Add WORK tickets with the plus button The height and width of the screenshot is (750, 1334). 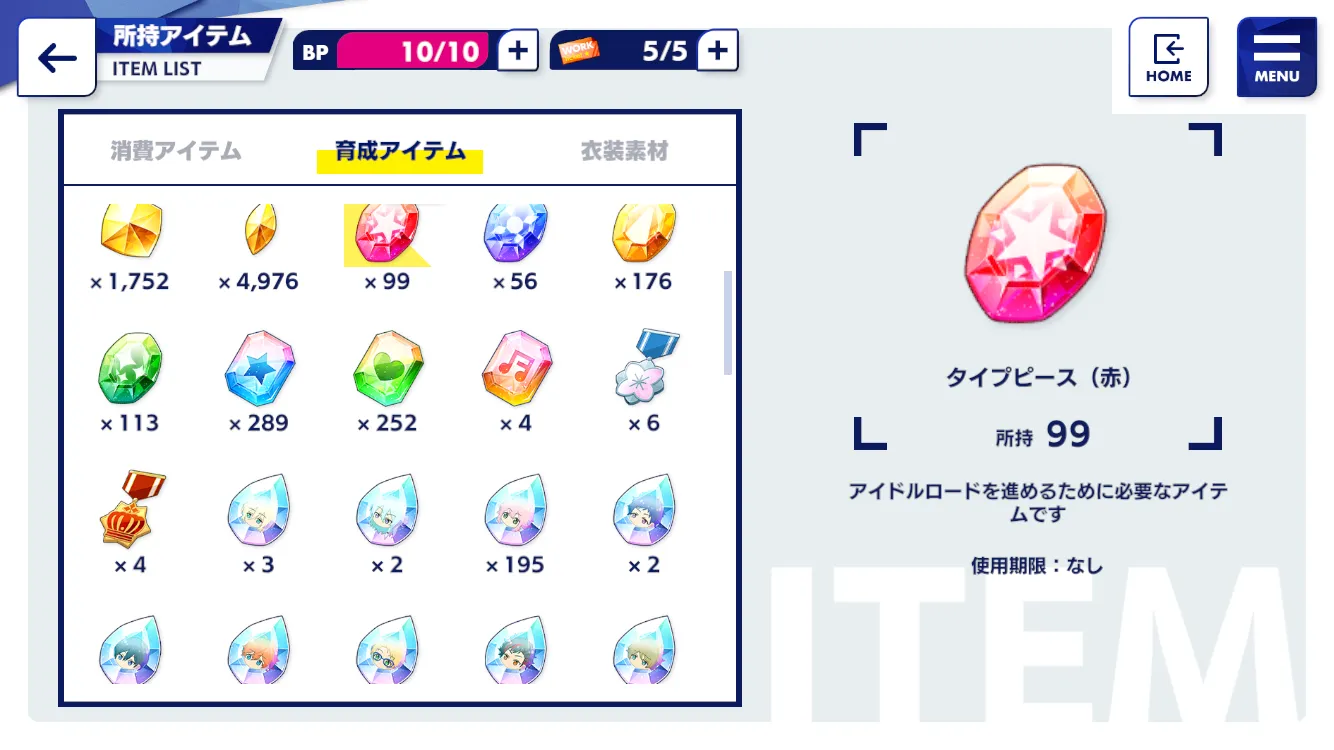717,50
